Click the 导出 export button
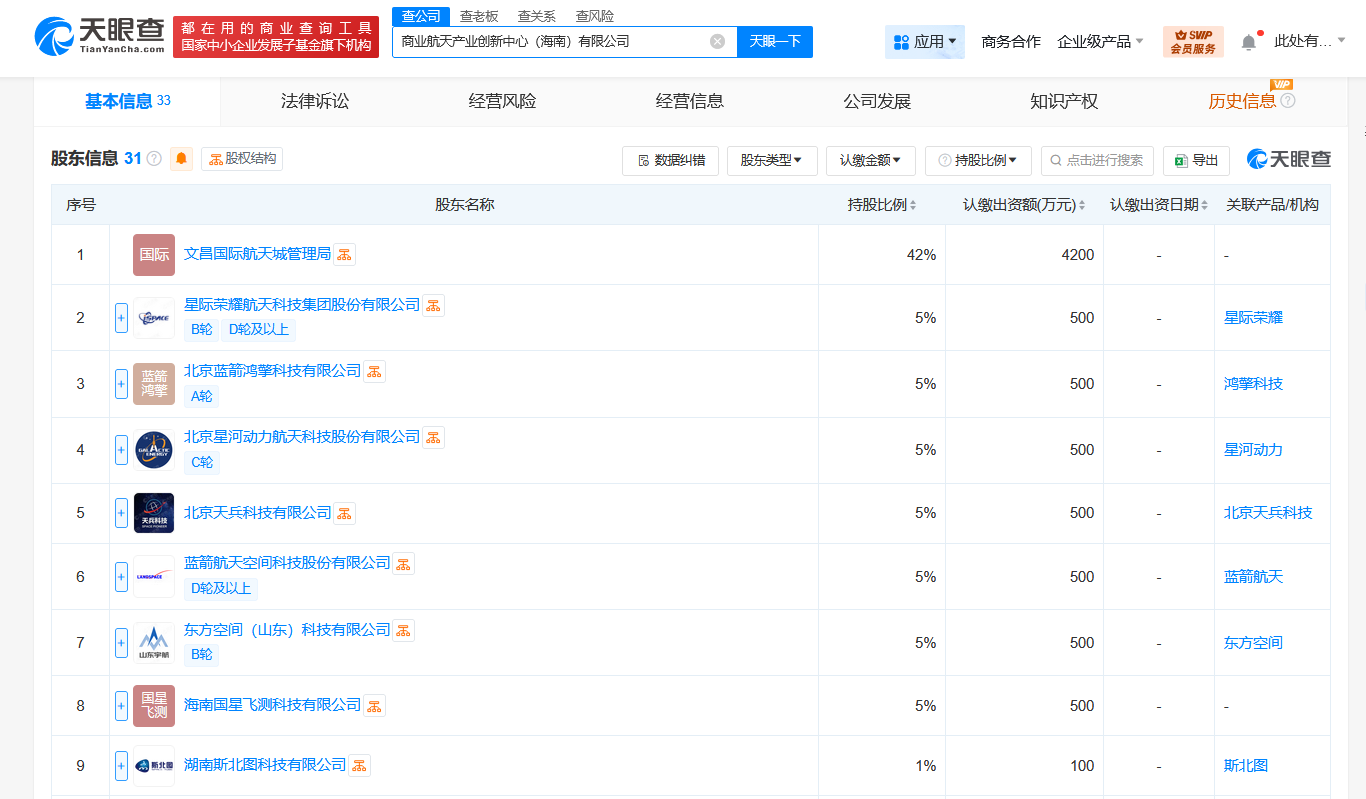 (x=1196, y=160)
